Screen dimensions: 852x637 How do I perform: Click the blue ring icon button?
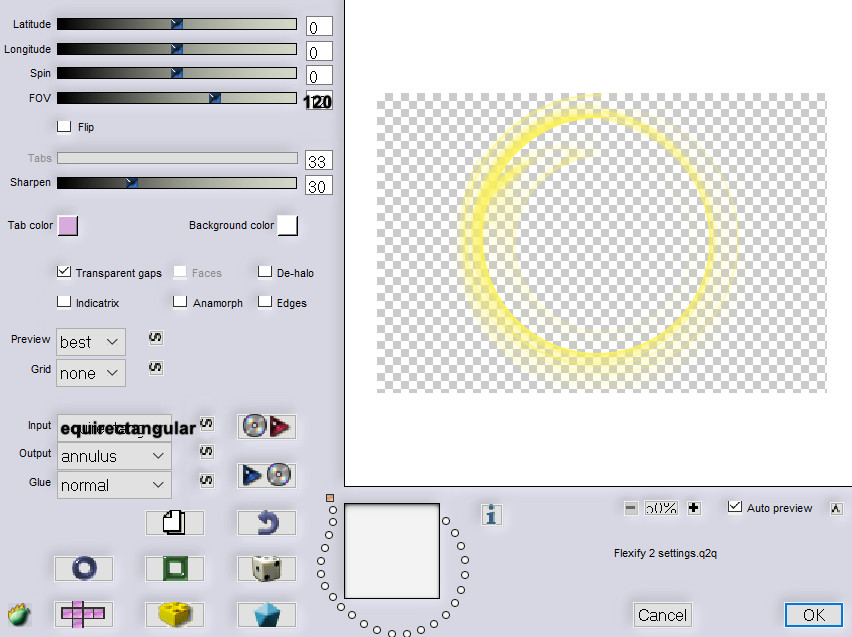(x=84, y=568)
